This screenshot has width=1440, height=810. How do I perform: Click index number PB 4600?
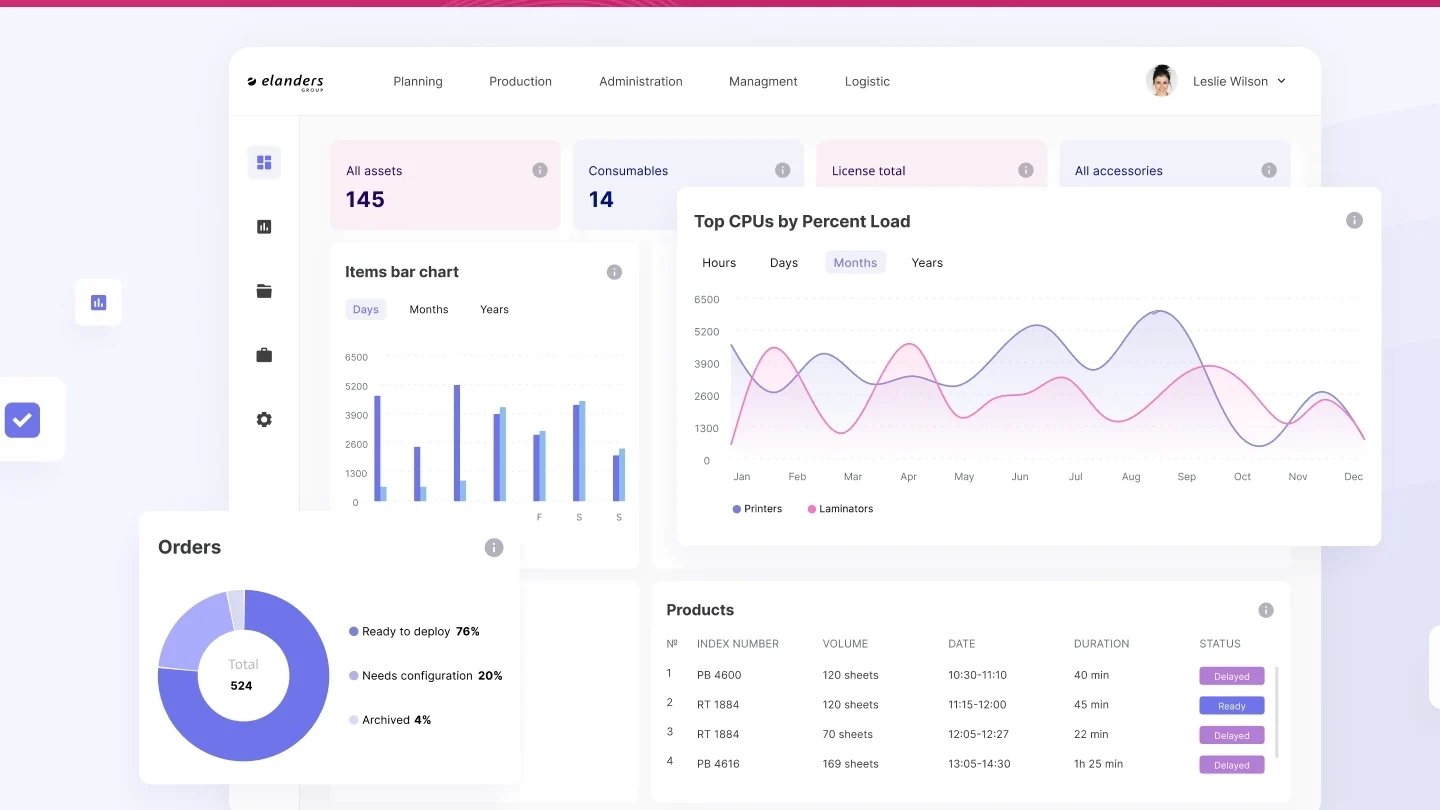(x=719, y=675)
